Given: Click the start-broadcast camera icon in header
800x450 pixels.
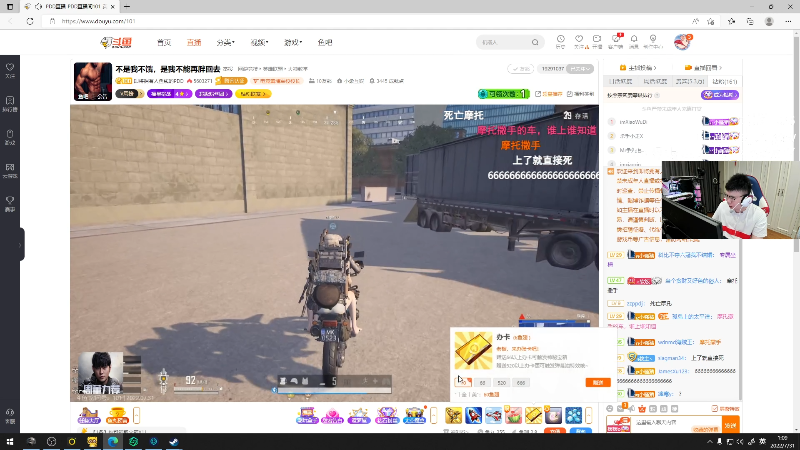Looking at the screenshot, I should pyautogui.click(x=597, y=39).
